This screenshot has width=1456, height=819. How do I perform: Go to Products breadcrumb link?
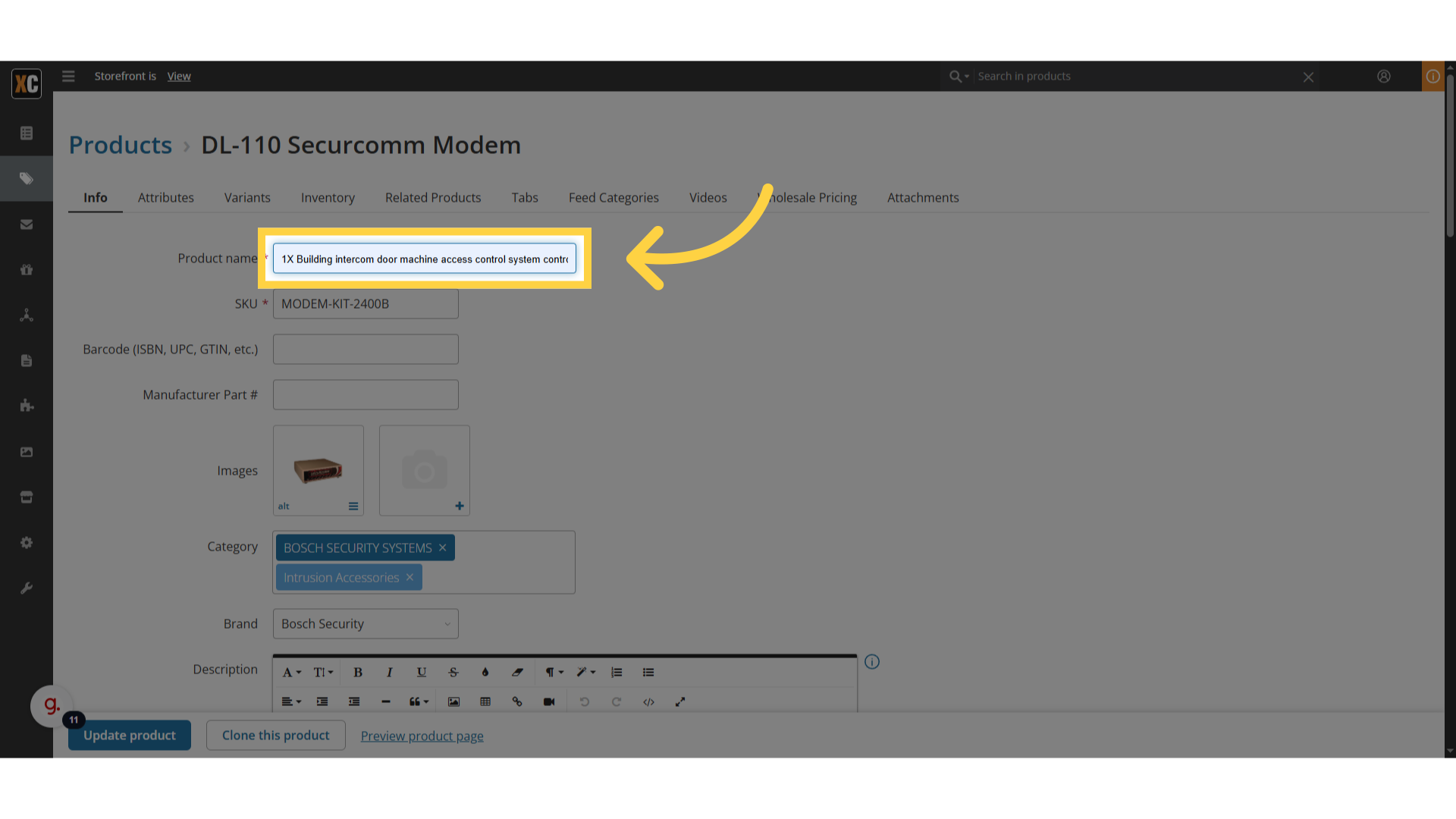click(121, 145)
